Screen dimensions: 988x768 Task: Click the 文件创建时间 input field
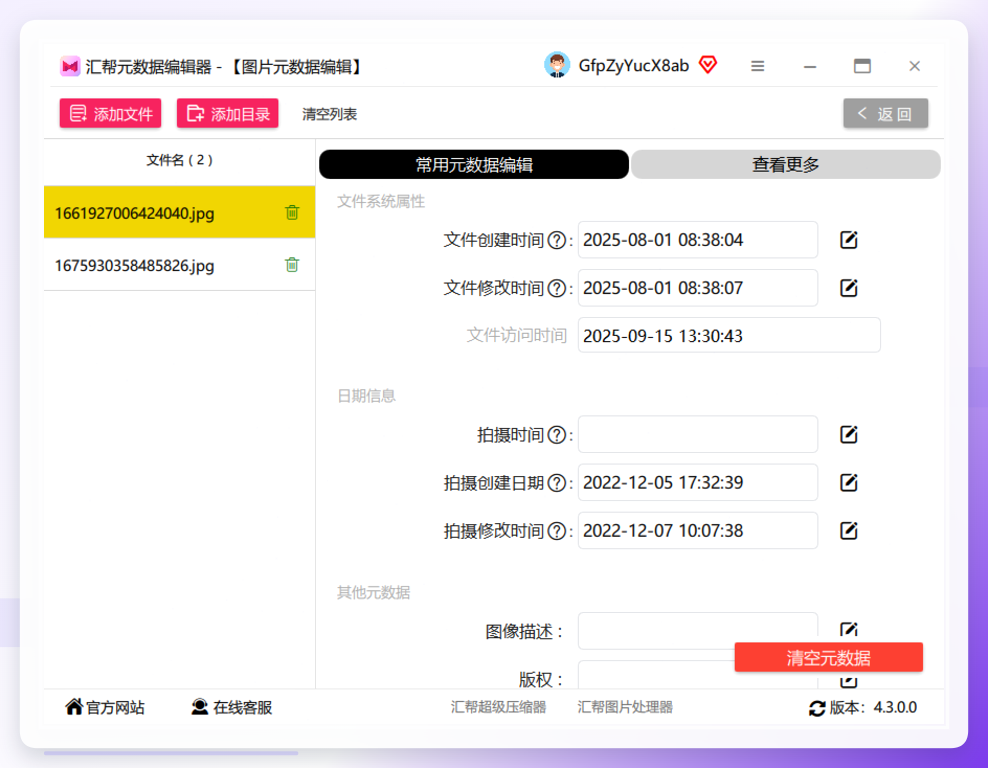click(x=698, y=240)
